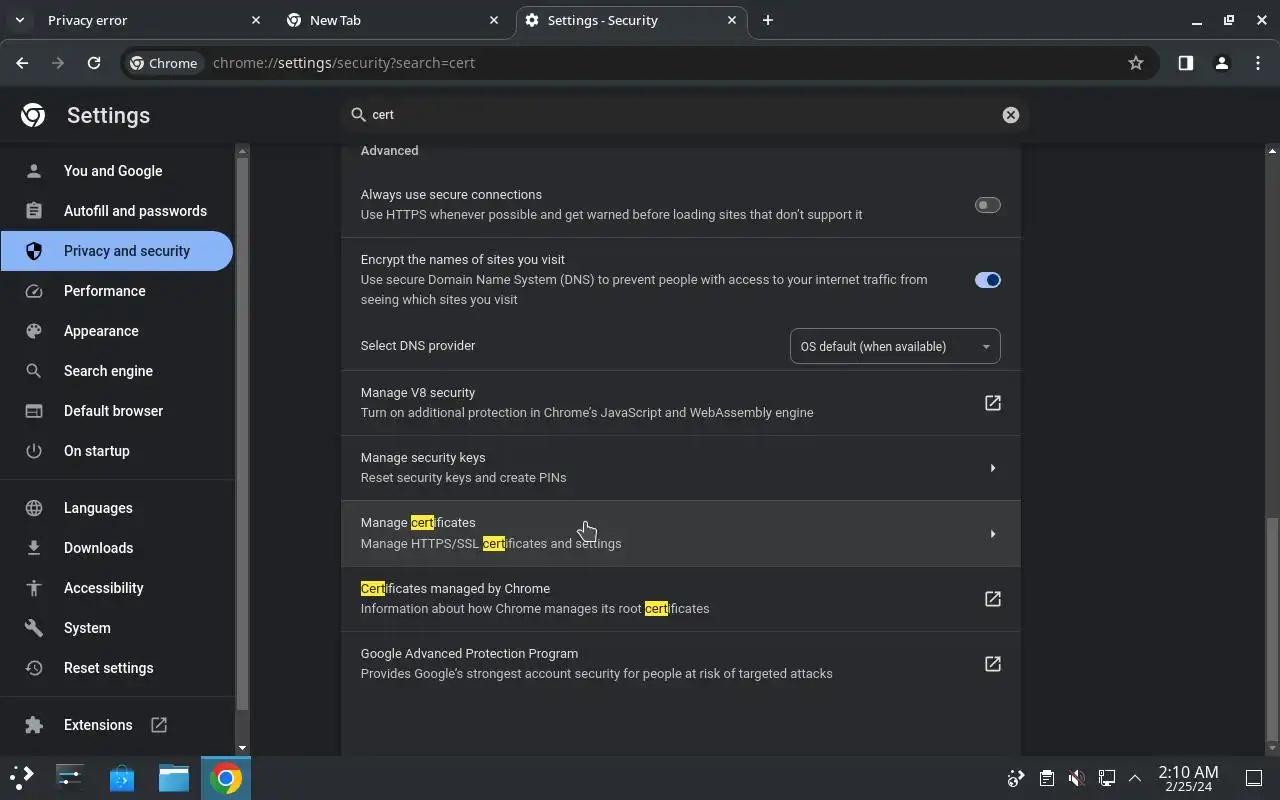Open Languages settings
The image size is (1280, 800).
(116, 508)
